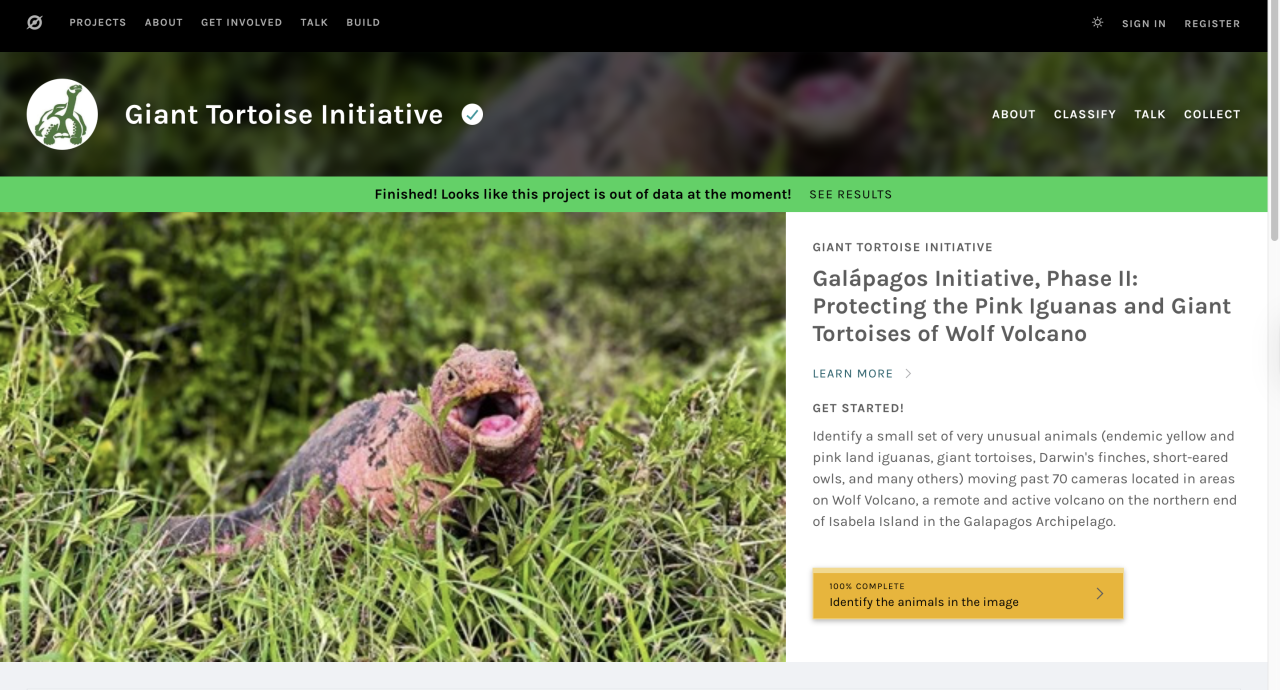Open the project's Talk tab
Screen dimensions: 1280x690
click(x=1150, y=114)
